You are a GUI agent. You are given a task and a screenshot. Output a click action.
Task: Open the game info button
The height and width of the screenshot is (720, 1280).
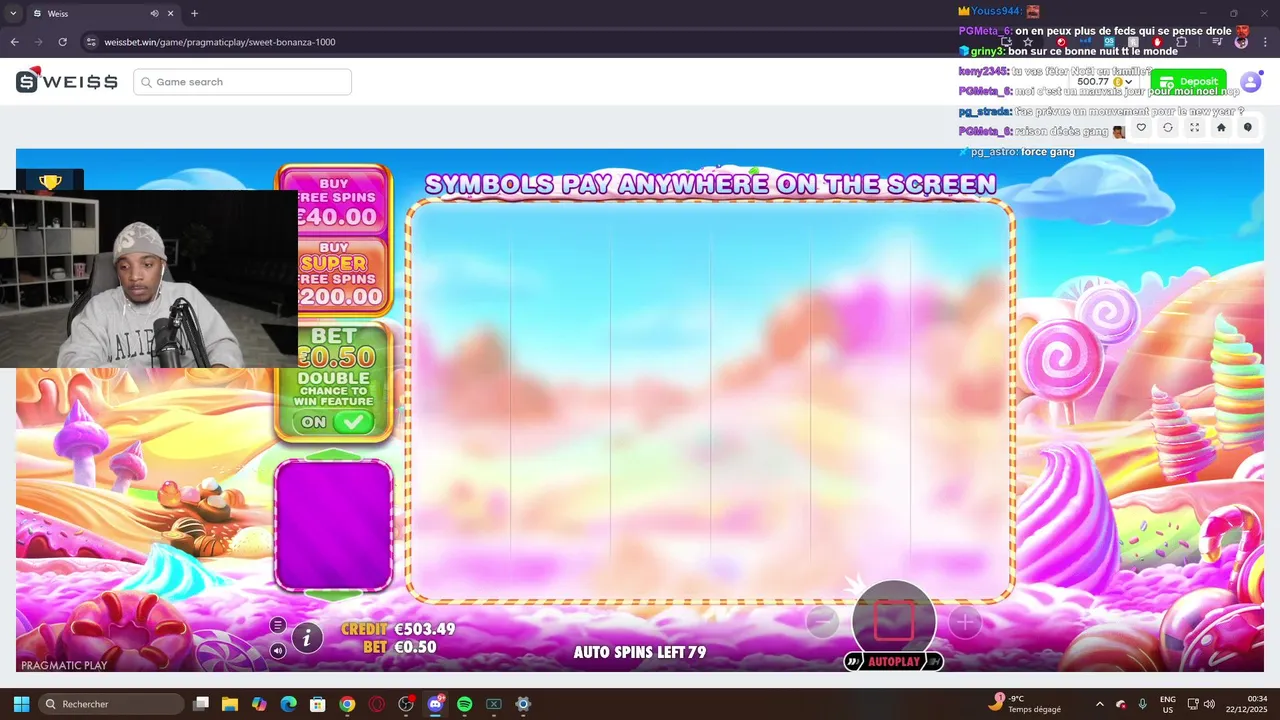pos(307,637)
